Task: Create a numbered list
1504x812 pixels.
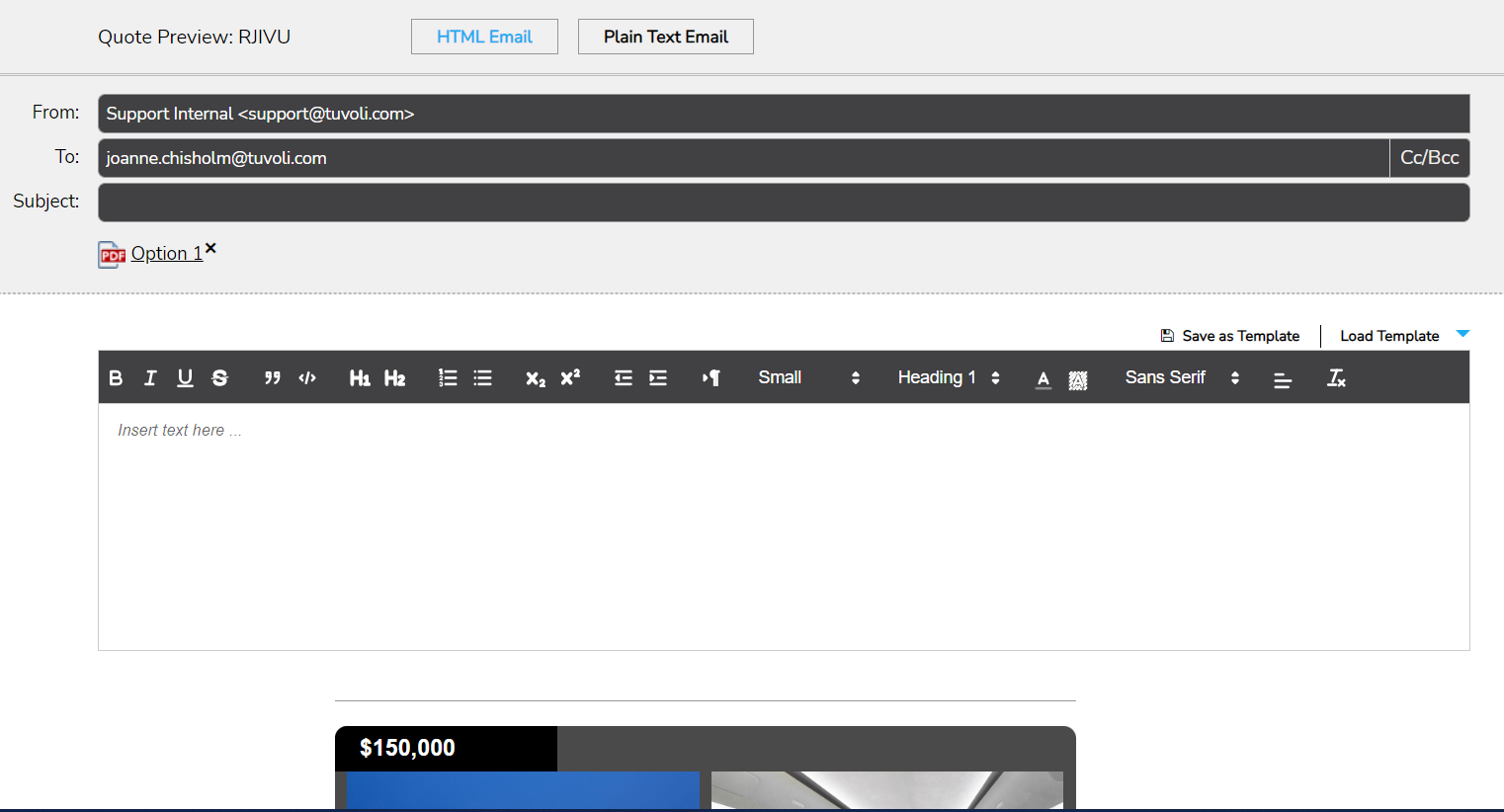Action: coord(448,377)
